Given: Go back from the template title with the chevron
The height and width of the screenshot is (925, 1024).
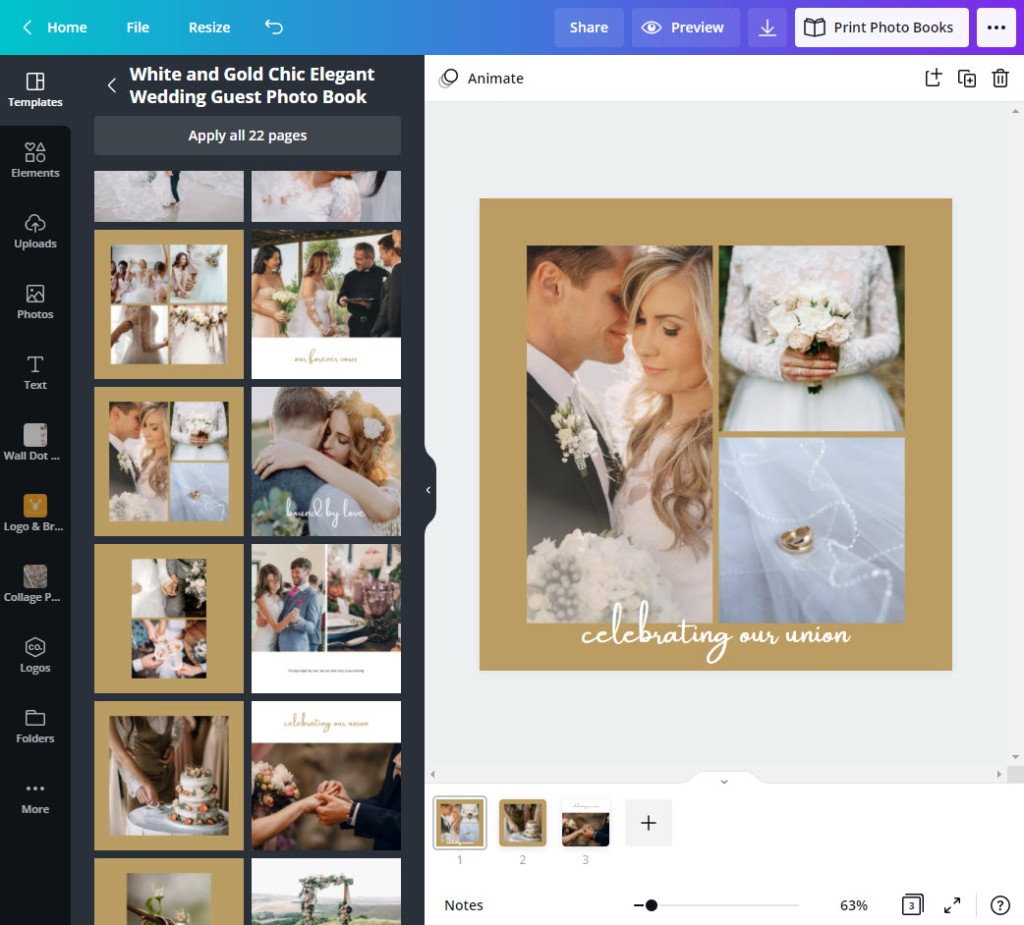Looking at the screenshot, I should point(112,85).
